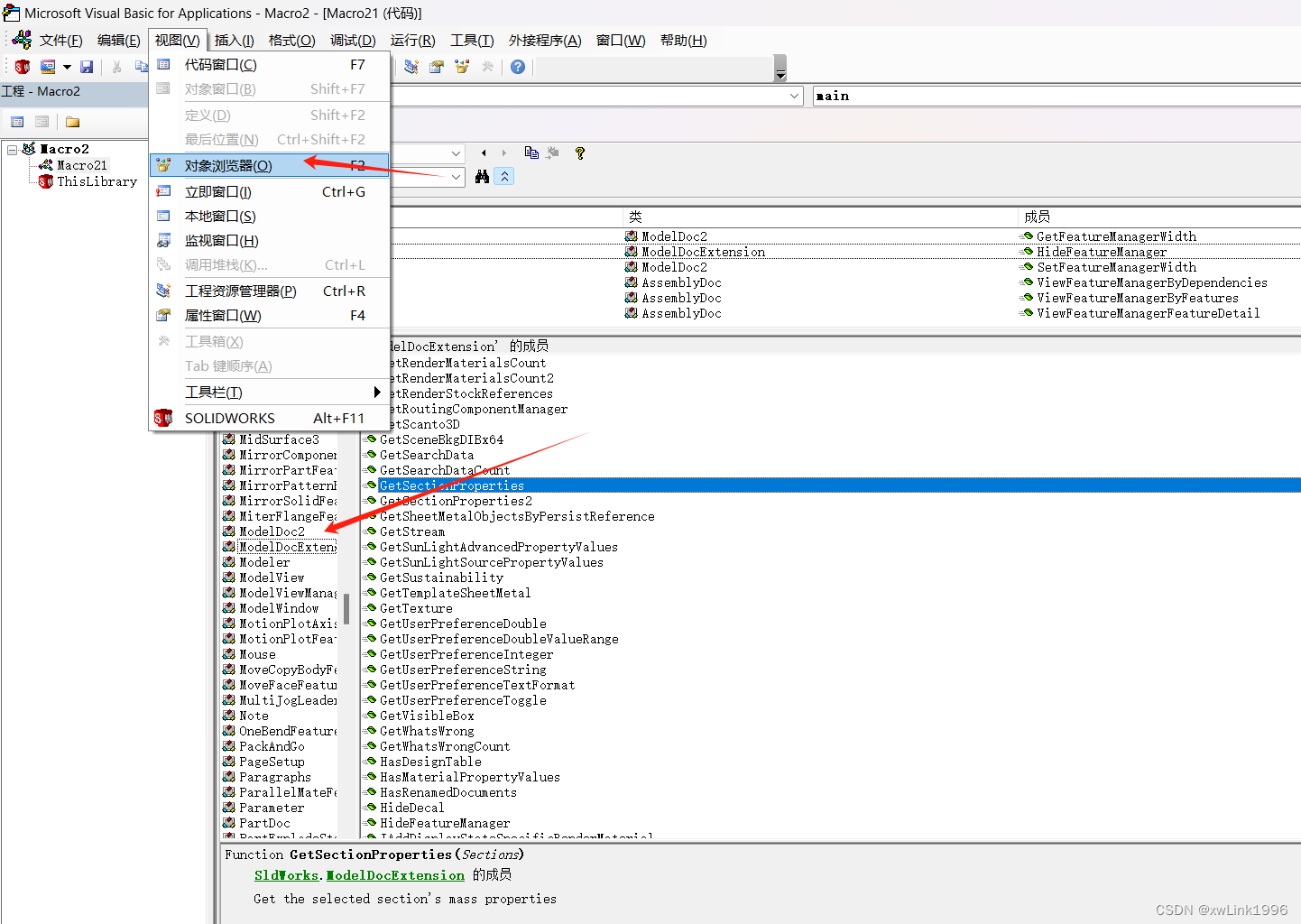Open the 调试(D) menu
The width and height of the screenshot is (1301, 924).
click(353, 41)
